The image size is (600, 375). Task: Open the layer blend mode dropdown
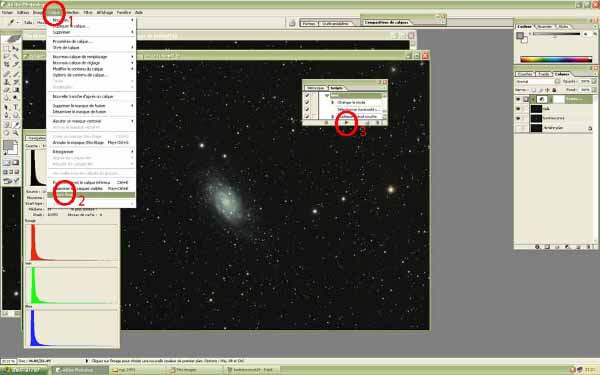537,82
